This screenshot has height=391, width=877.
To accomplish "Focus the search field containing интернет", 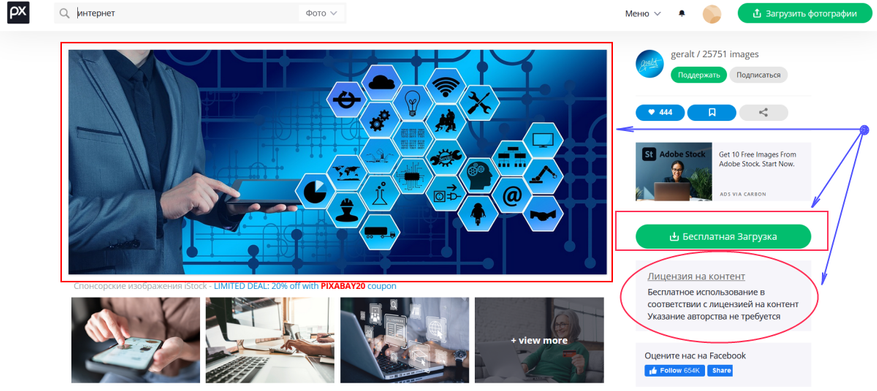I will pos(187,13).
